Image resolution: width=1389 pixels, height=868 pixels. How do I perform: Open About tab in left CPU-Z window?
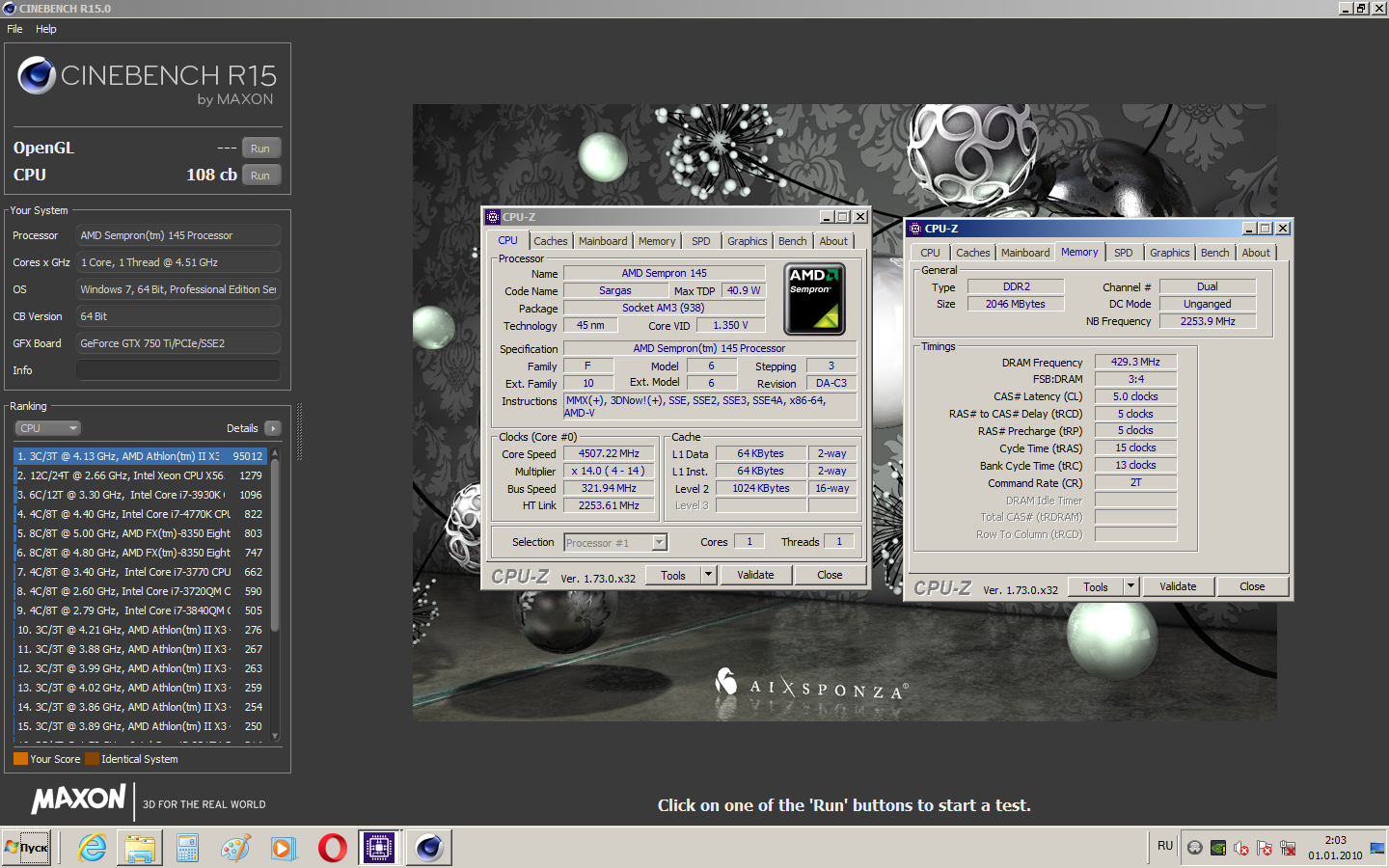834,241
